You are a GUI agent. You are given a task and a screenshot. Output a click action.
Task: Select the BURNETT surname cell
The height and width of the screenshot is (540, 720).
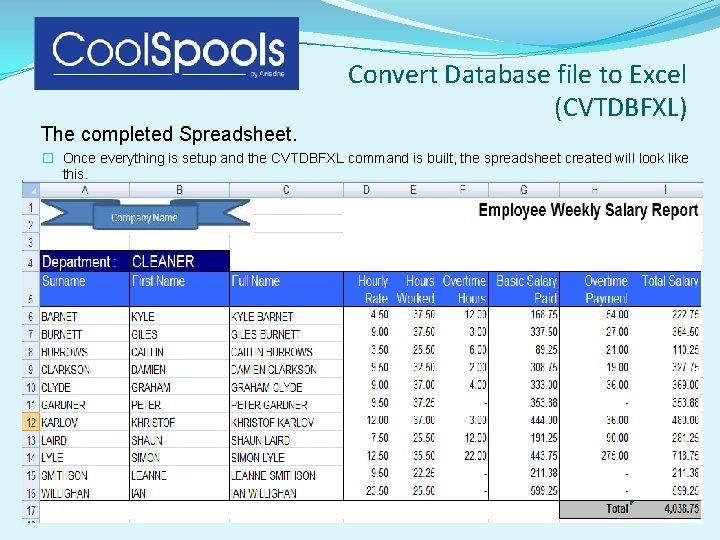tap(85, 334)
